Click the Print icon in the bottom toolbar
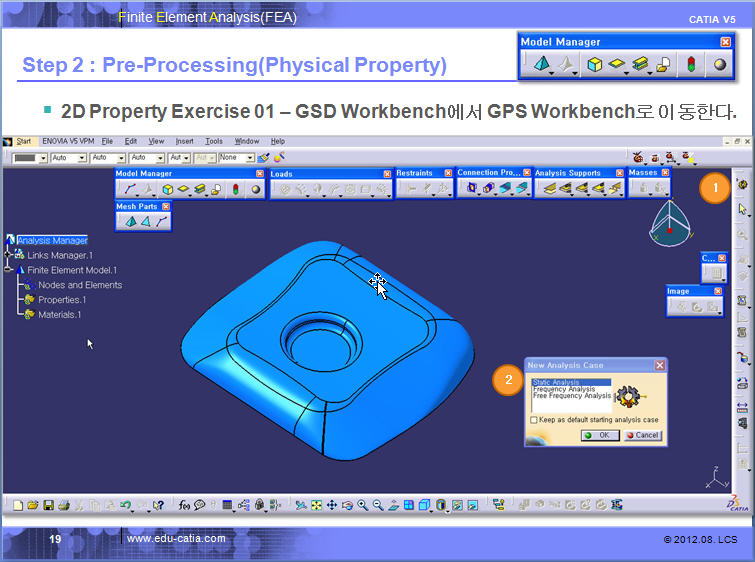 pyautogui.click(x=64, y=505)
